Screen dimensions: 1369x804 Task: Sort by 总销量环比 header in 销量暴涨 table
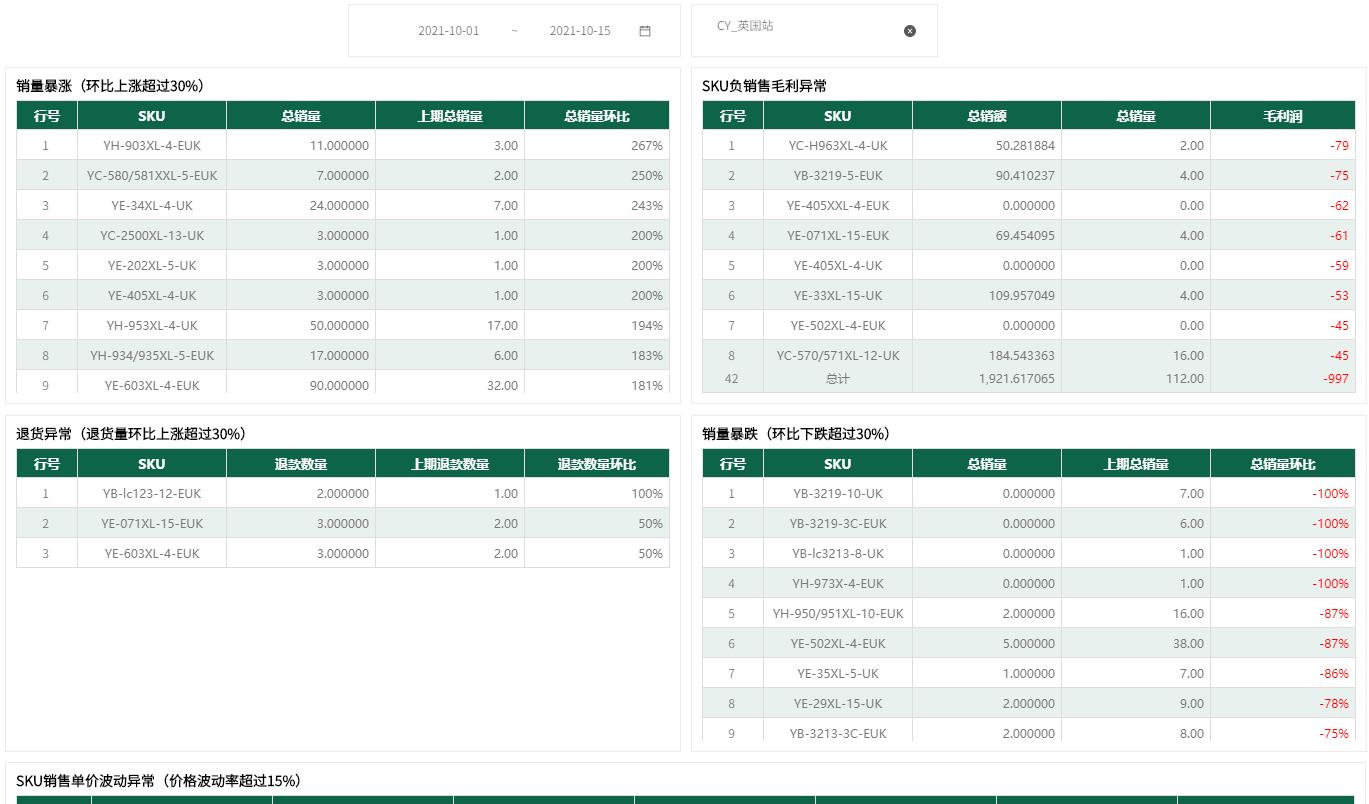pos(597,116)
